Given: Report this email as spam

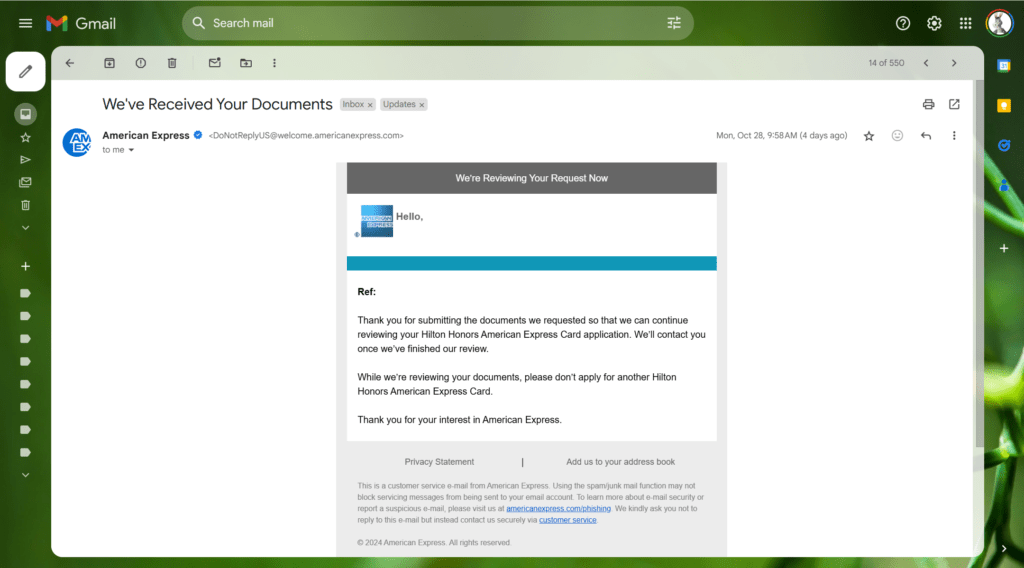Looking at the screenshot, I should coord(140,63).
